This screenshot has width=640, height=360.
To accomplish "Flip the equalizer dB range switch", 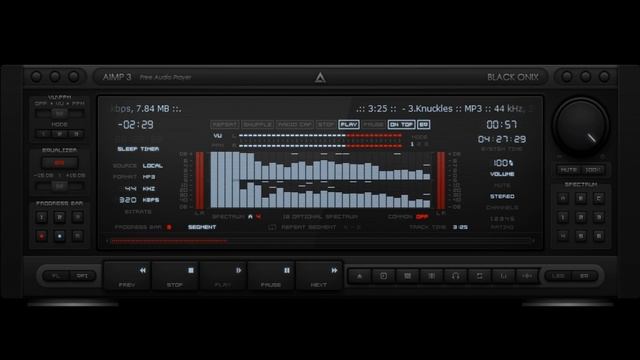I will (x=60, y=186).
